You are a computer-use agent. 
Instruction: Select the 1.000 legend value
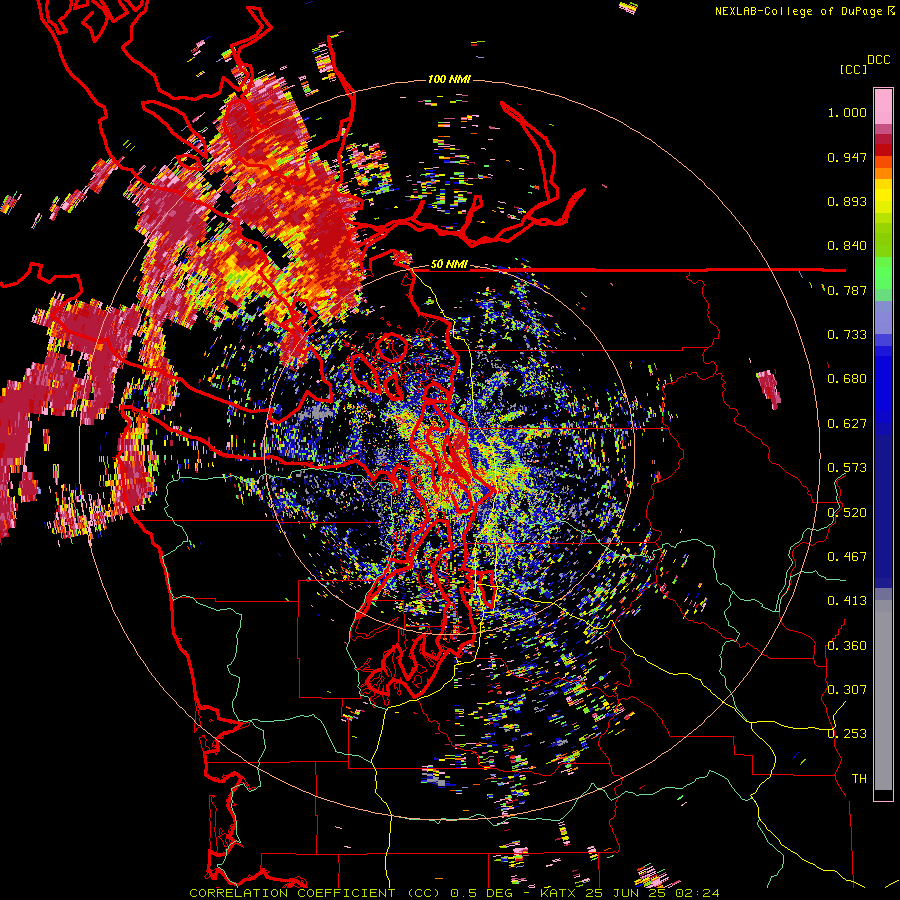(x=847, y=112)
